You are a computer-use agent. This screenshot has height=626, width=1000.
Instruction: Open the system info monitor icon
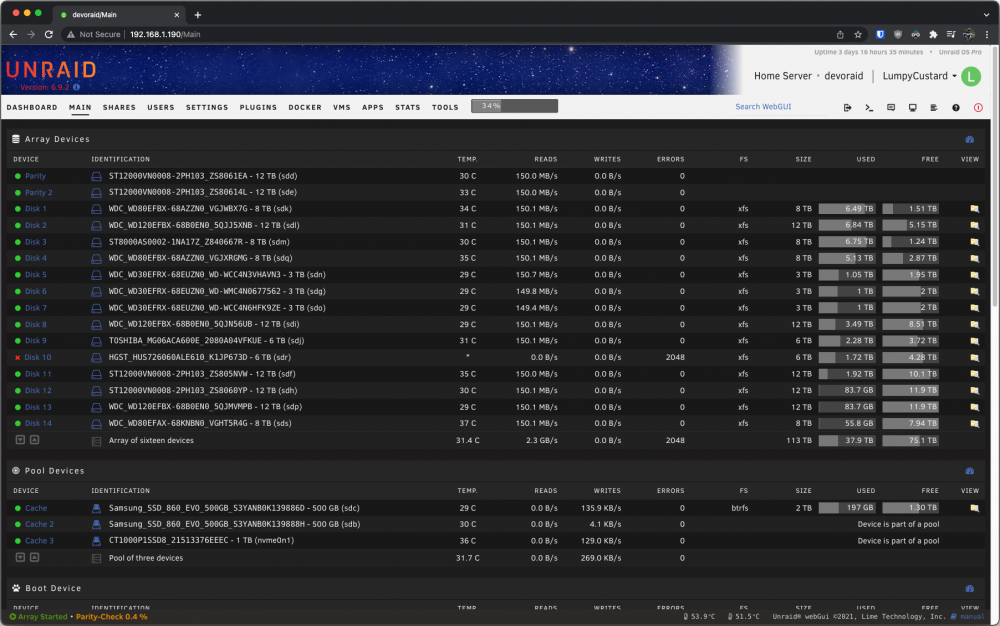913,108
